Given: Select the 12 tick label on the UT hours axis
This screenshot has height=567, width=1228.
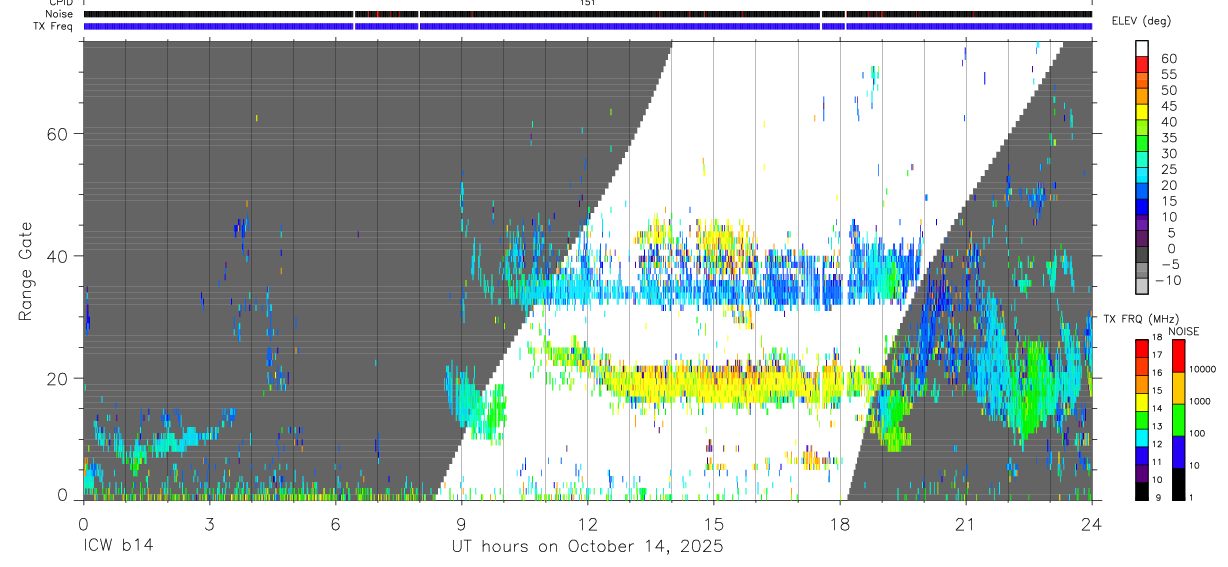Looking at the screenshot, I should 587,523.
